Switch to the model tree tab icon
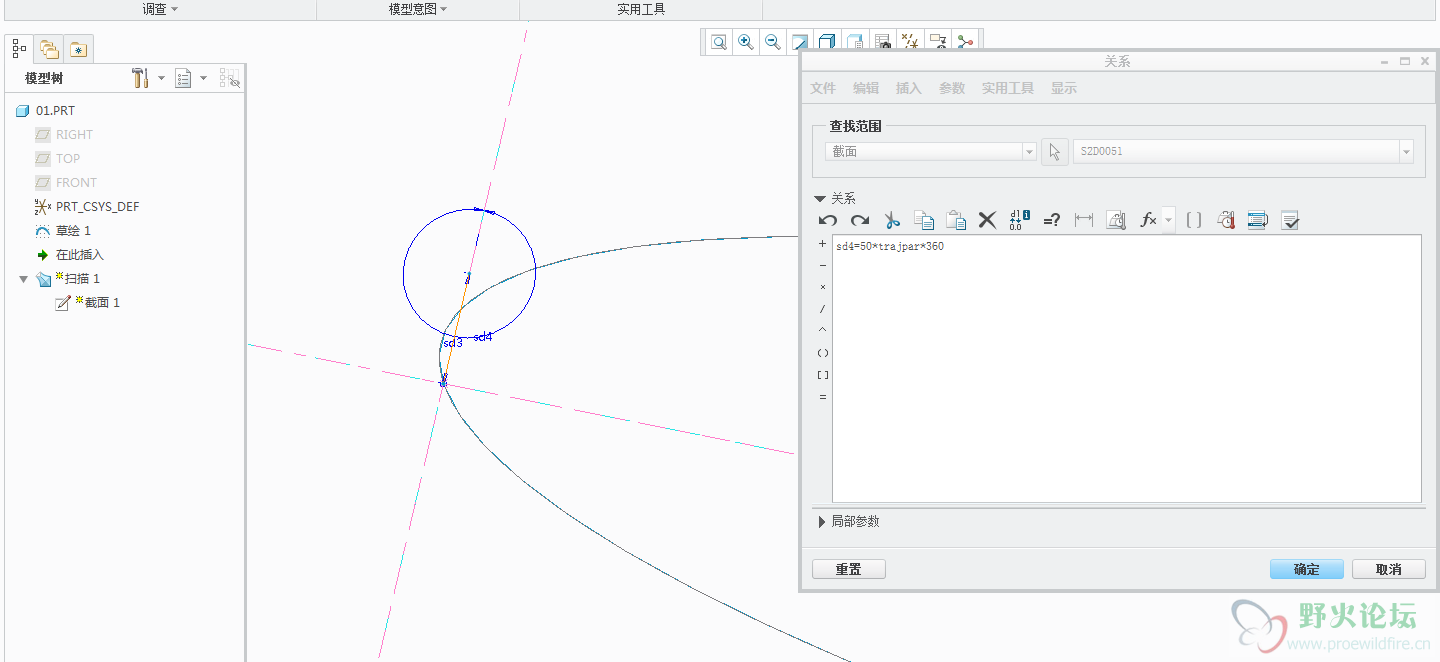Image resolution: width=1440 pixels, height=662 pixels. 19,48
